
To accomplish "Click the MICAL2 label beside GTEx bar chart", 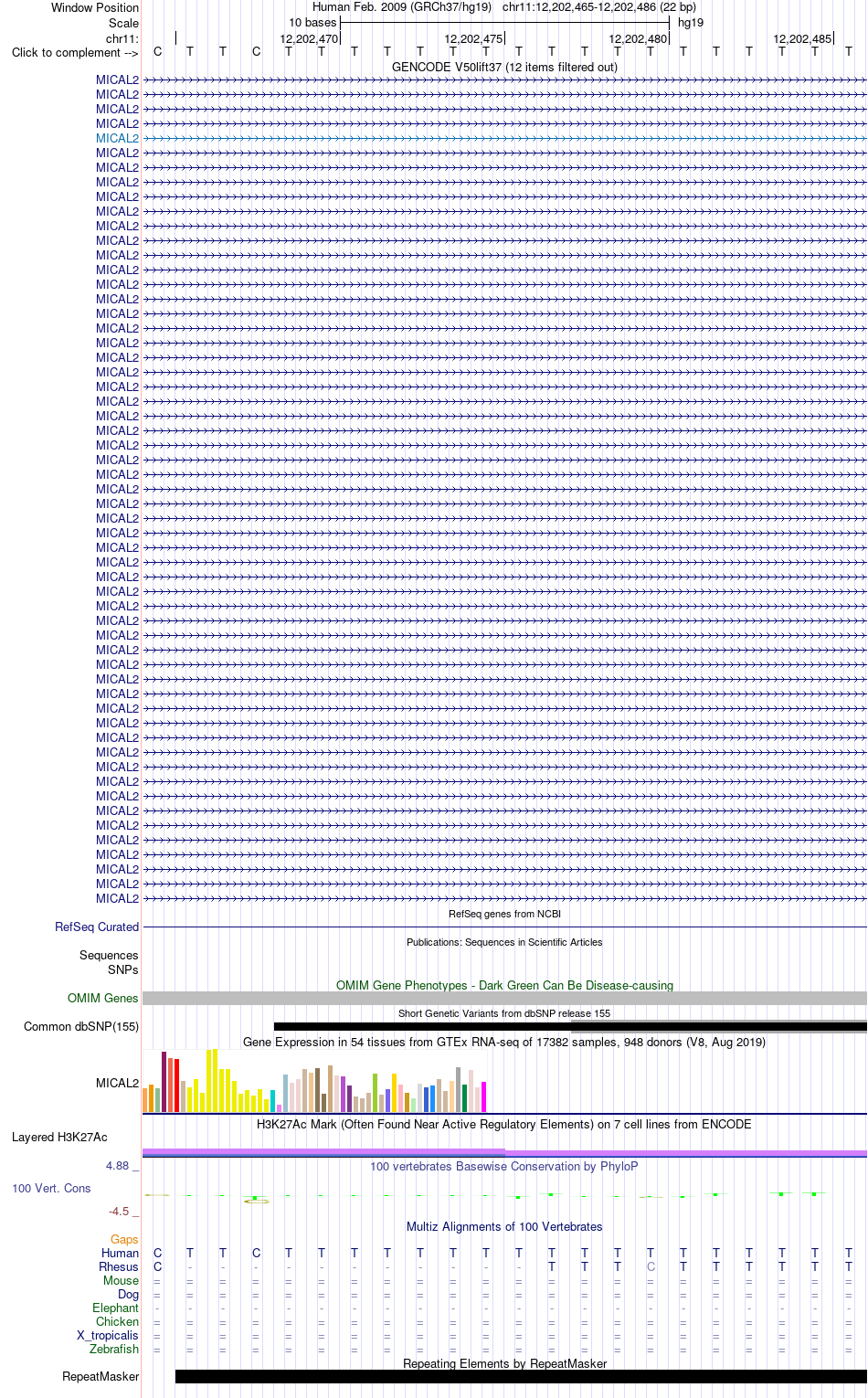I will (117, 1083).
